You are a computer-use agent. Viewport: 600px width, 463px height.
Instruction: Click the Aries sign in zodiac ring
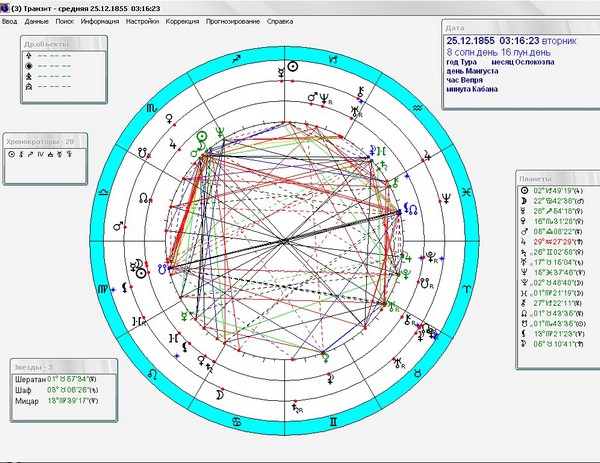click(x=466, y=289)
